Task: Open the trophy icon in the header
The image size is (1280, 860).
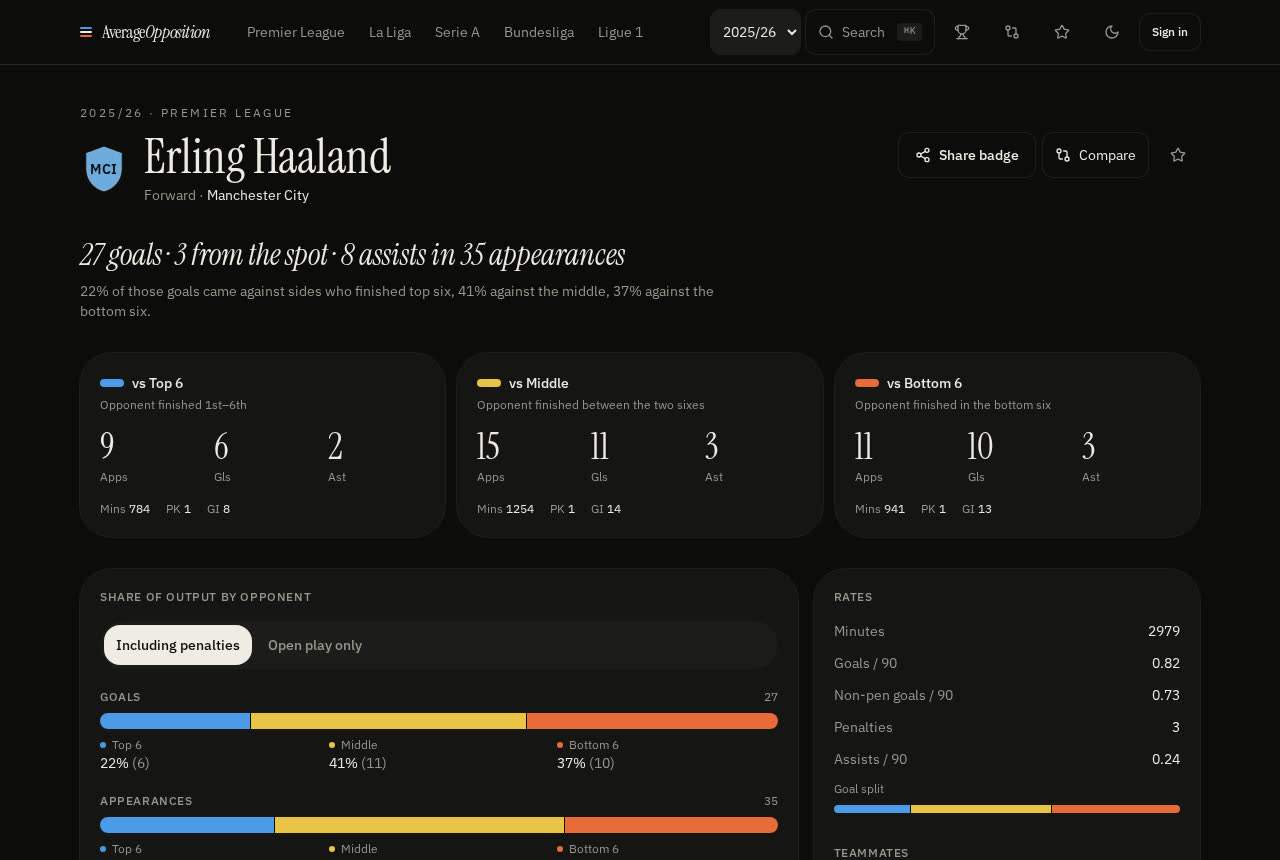Action: [962, 32]
